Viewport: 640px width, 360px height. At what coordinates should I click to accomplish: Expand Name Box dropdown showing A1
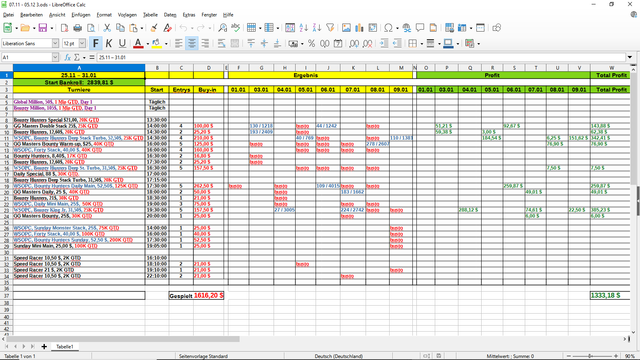55,58
